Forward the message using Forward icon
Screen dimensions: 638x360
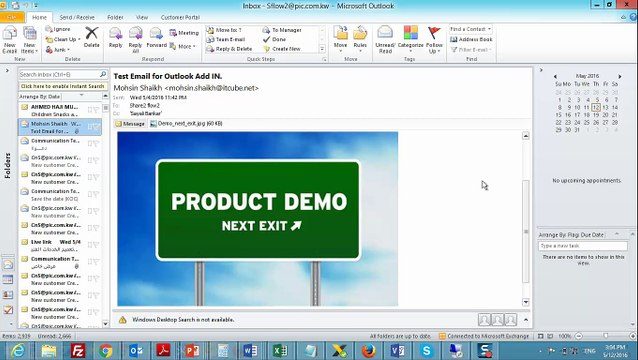pyautogui.click(x=156, y=37)
